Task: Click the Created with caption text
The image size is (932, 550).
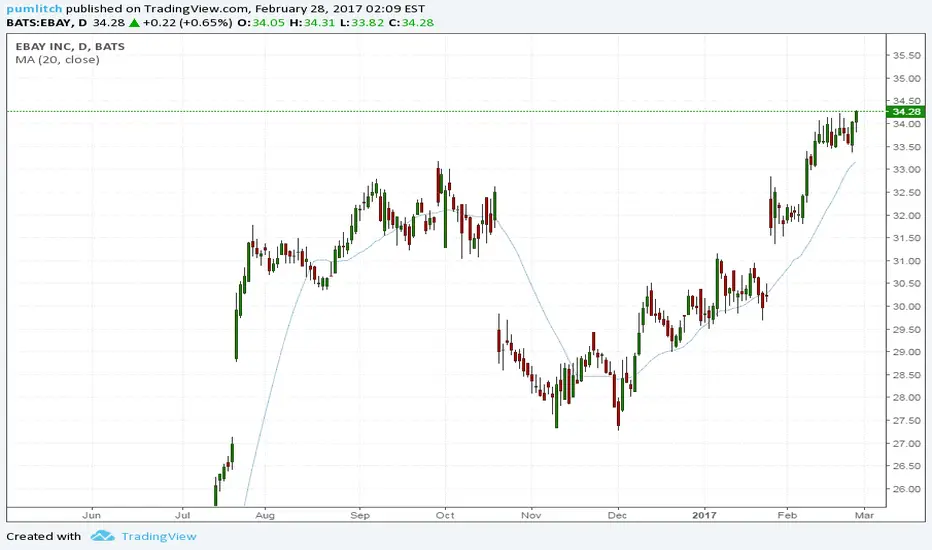Action: [x=43, y=536]
